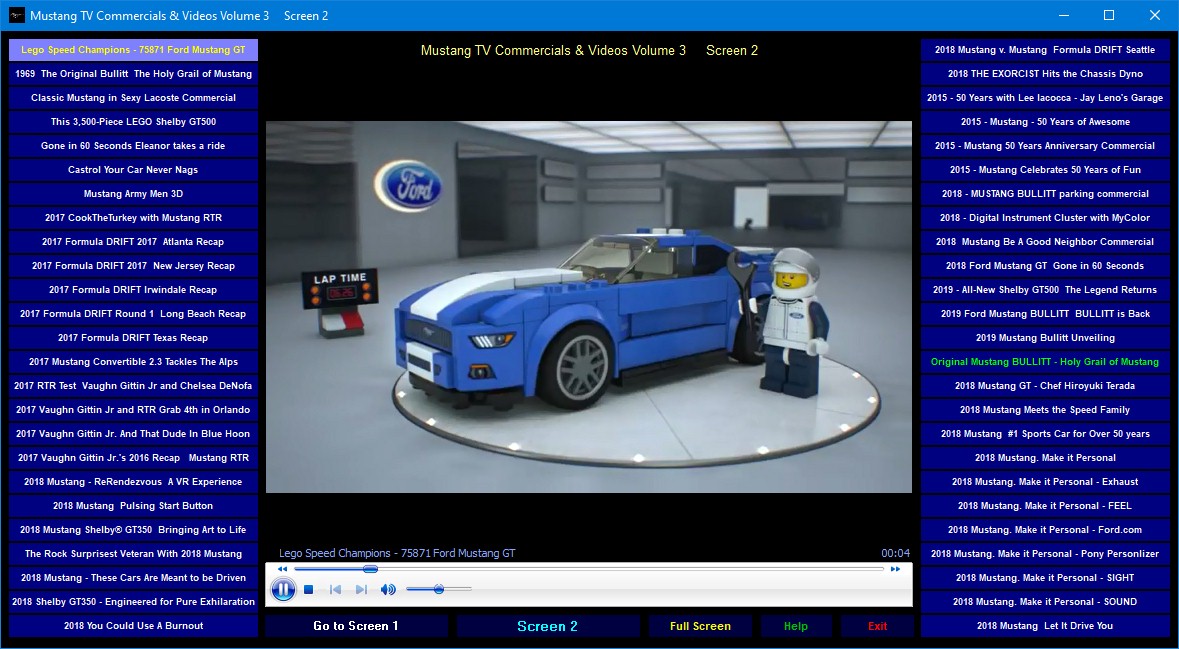The image size is (1179, 649).
Task: Play 2018 Shelby GT350 Engineered for Pure Exhilaration
Action: point(133,602)
